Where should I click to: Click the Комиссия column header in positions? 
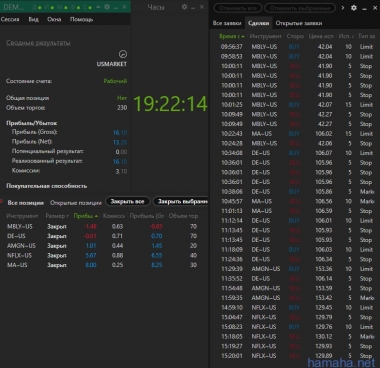point(114,216)
